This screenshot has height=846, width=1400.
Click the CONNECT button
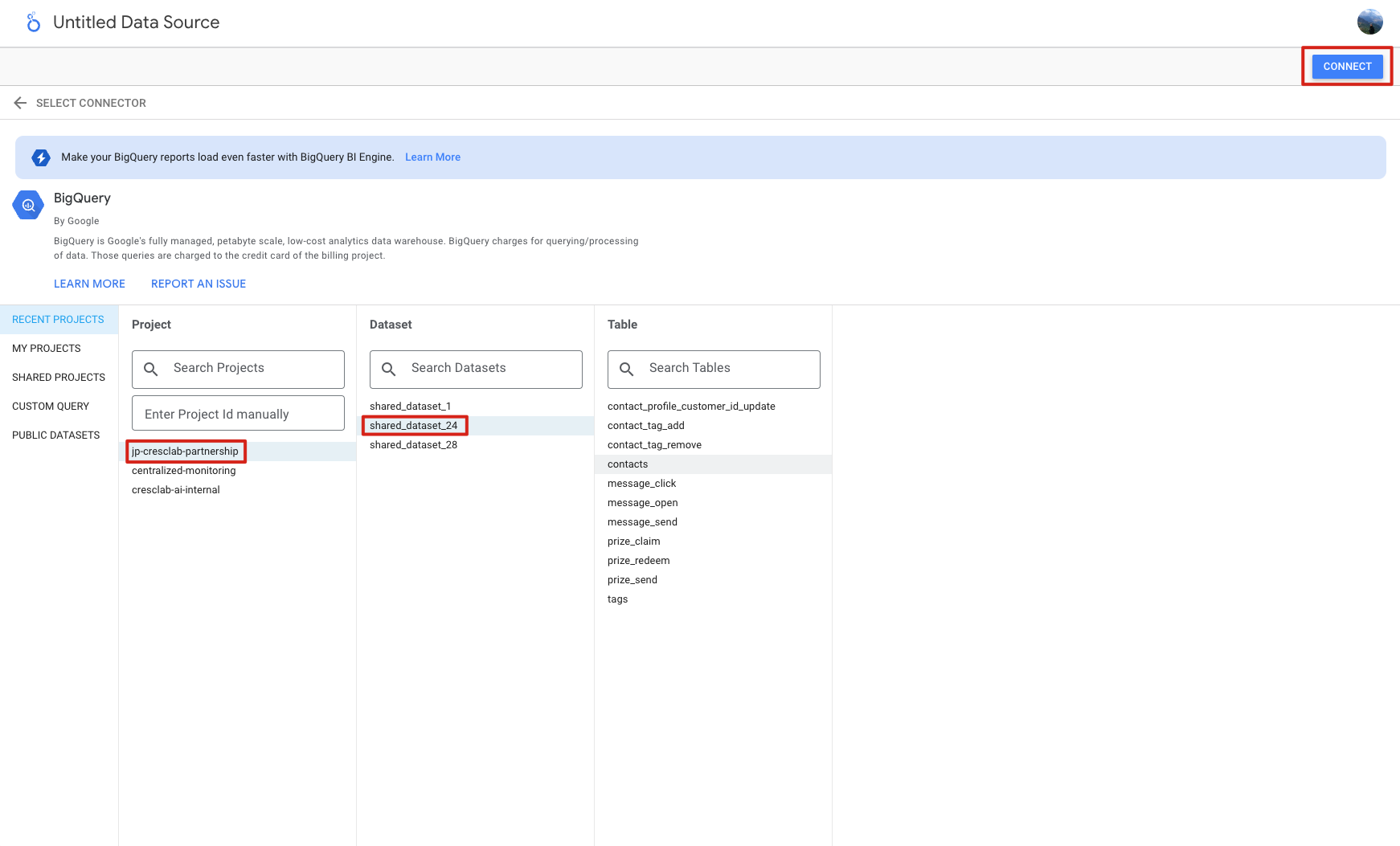(1347, 67)
